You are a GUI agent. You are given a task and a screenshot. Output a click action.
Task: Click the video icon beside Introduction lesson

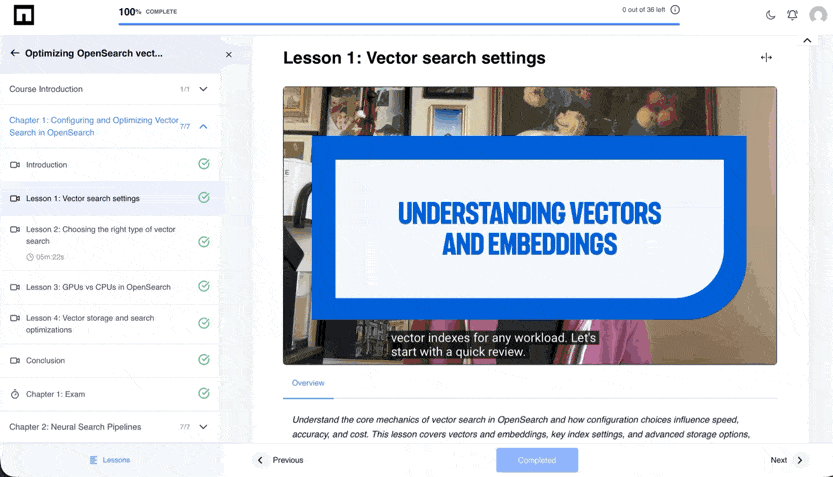coord(15,165)
